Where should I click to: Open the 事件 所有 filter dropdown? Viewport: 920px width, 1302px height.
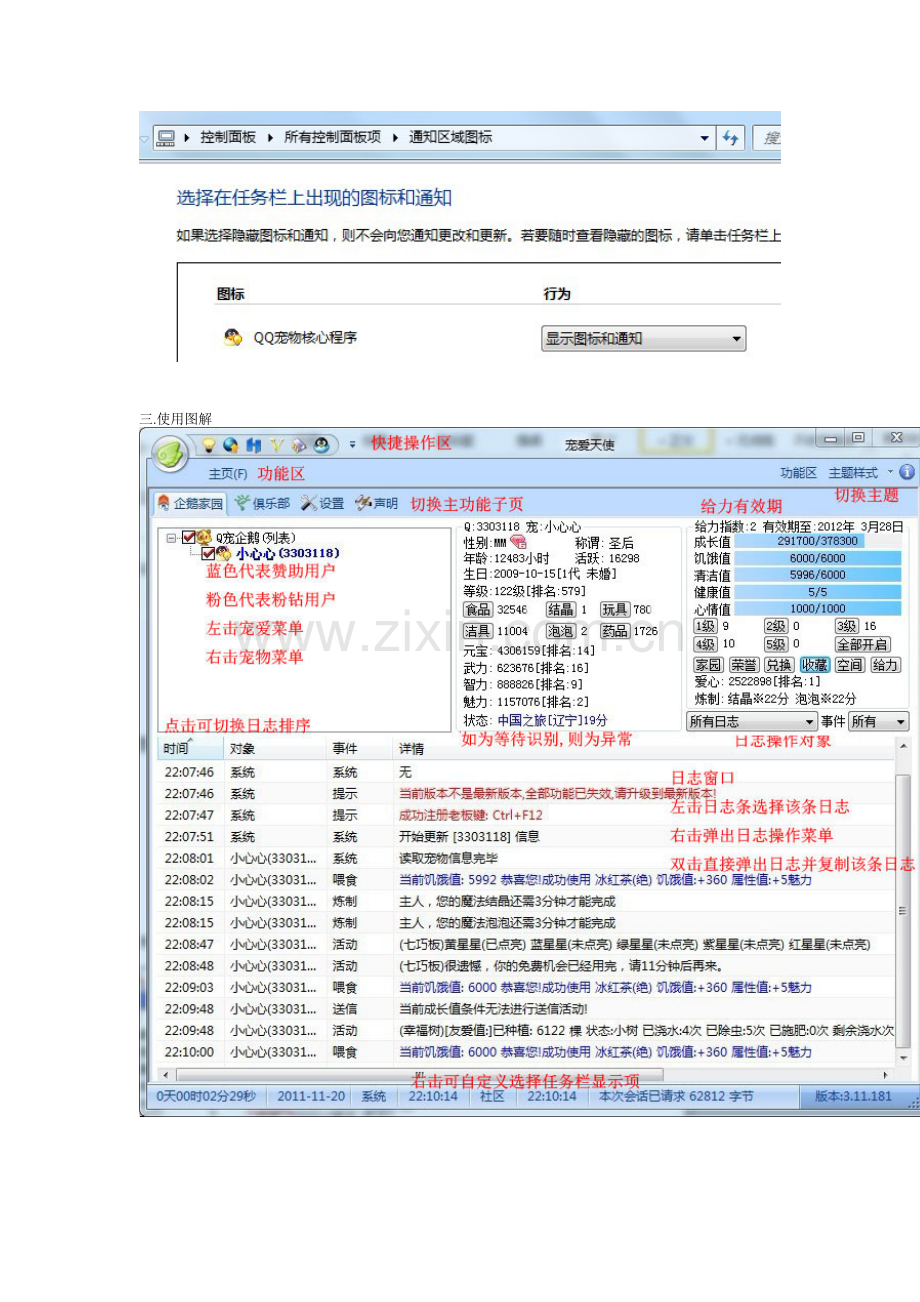coord(879,721)
